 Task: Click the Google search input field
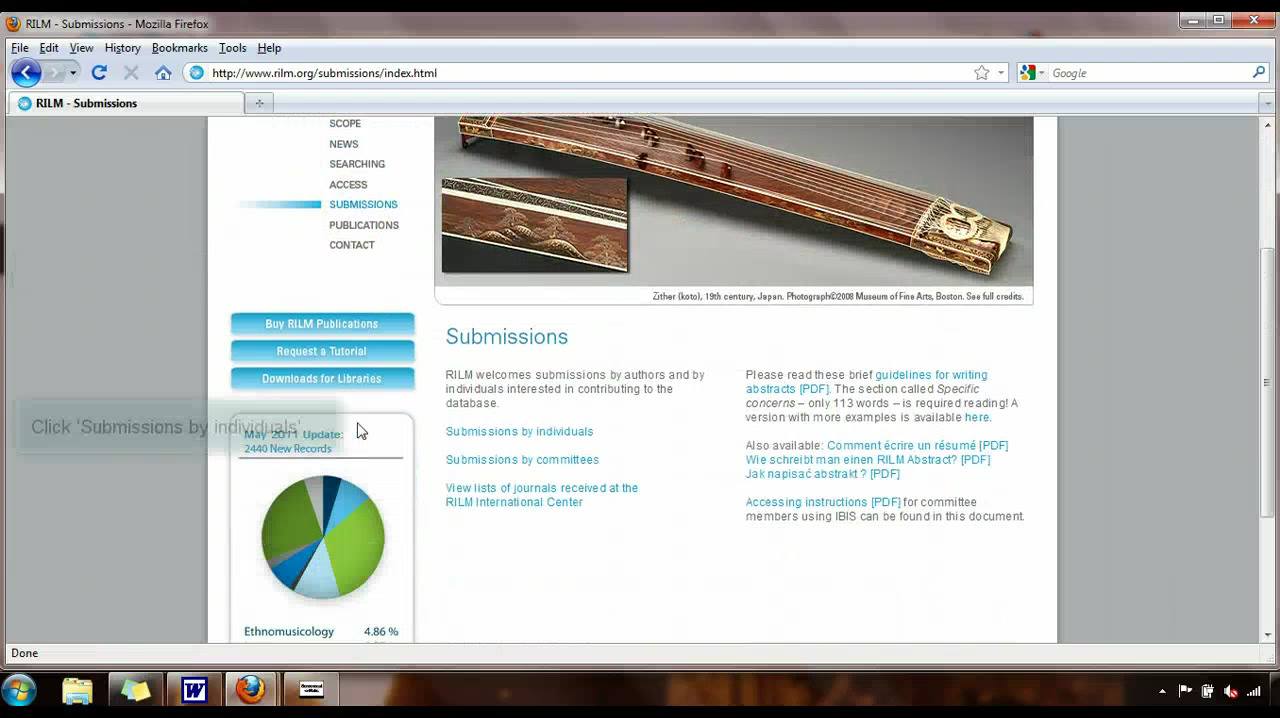1148,73
